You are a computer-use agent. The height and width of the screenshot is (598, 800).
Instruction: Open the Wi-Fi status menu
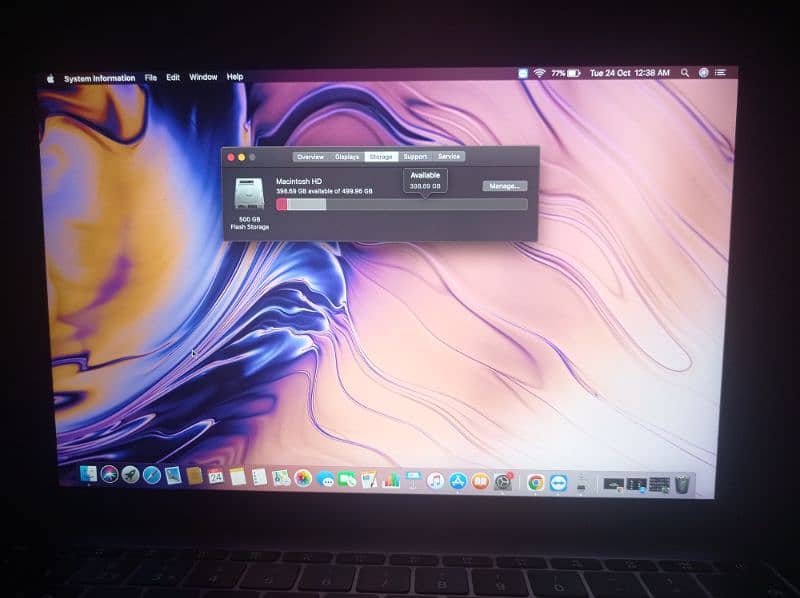pos(539,73)
